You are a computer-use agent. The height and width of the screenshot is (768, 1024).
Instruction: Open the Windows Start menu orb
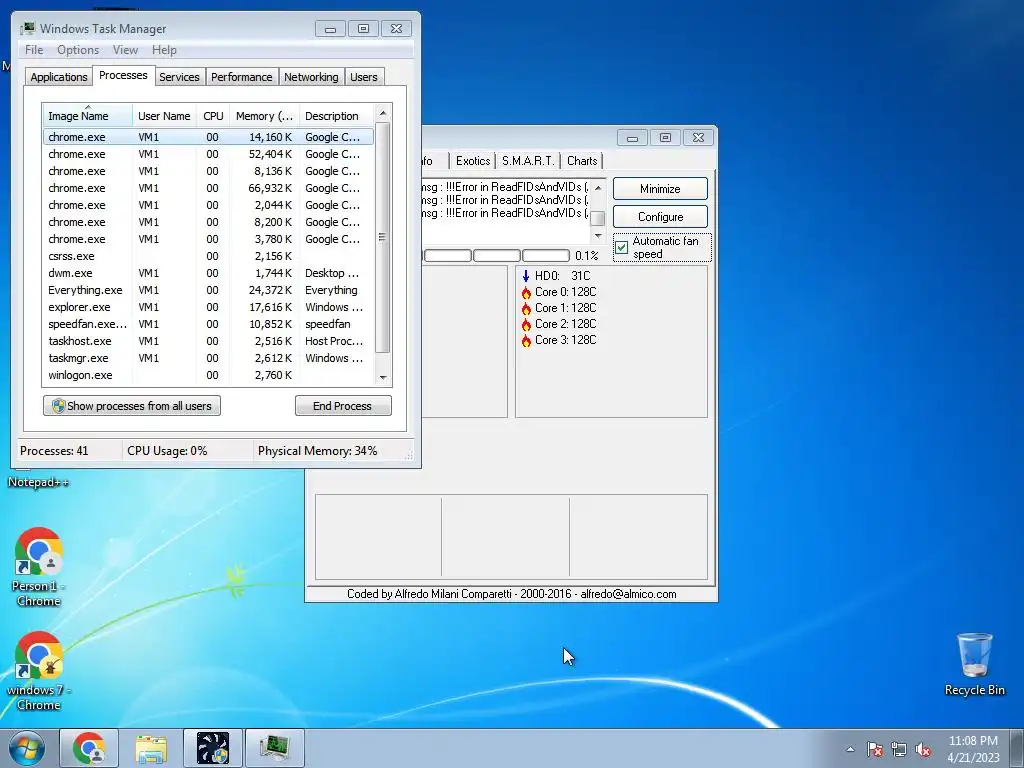(26, 748)
